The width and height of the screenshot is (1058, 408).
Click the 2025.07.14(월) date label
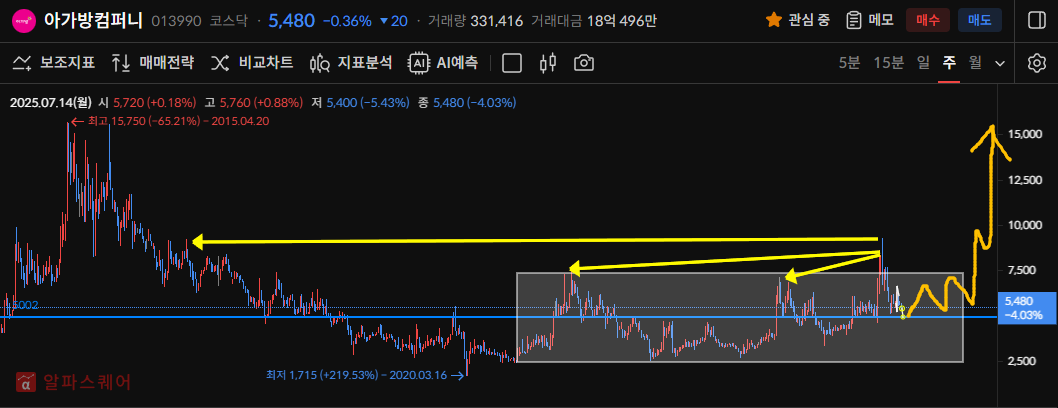51,103
